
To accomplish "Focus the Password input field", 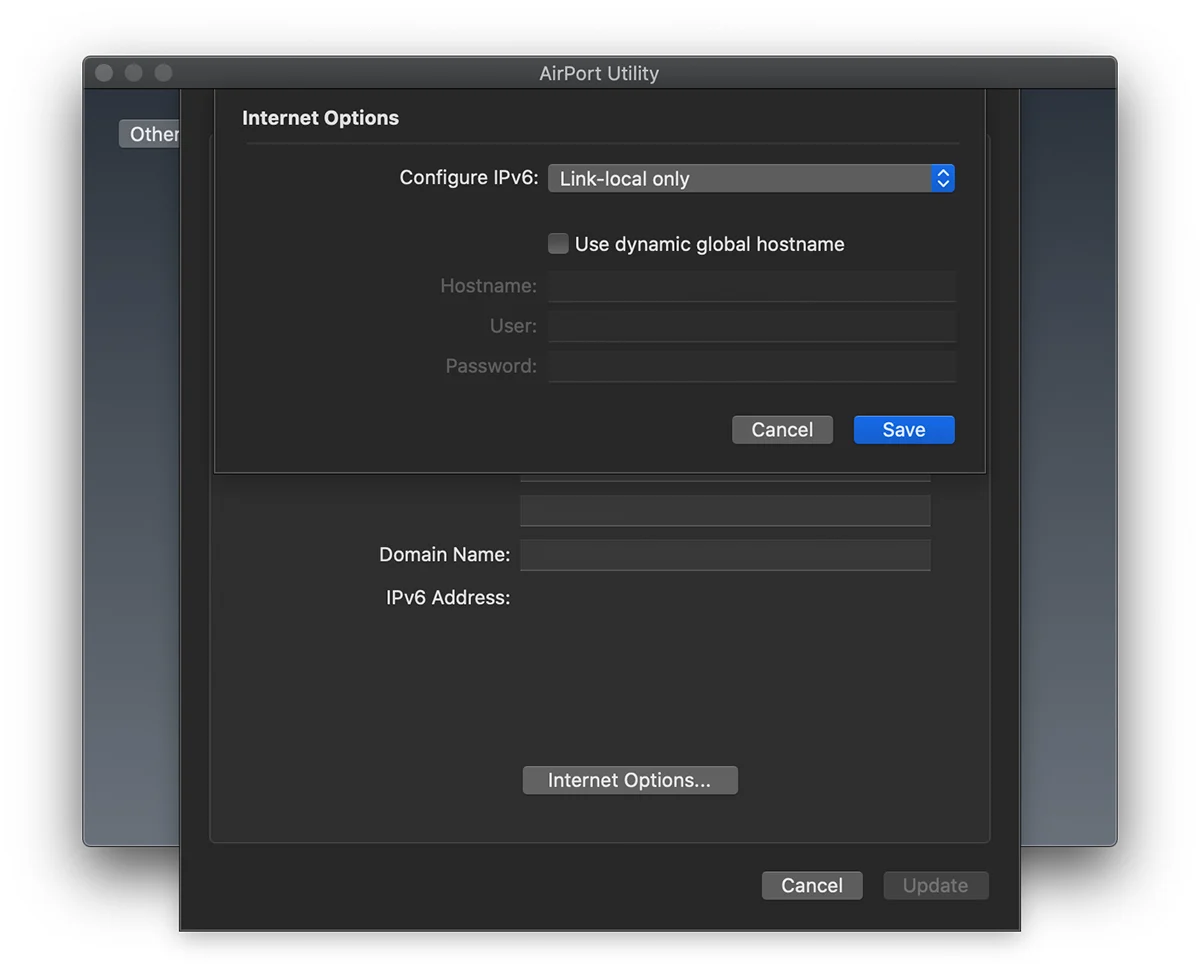I will point(751,366).
